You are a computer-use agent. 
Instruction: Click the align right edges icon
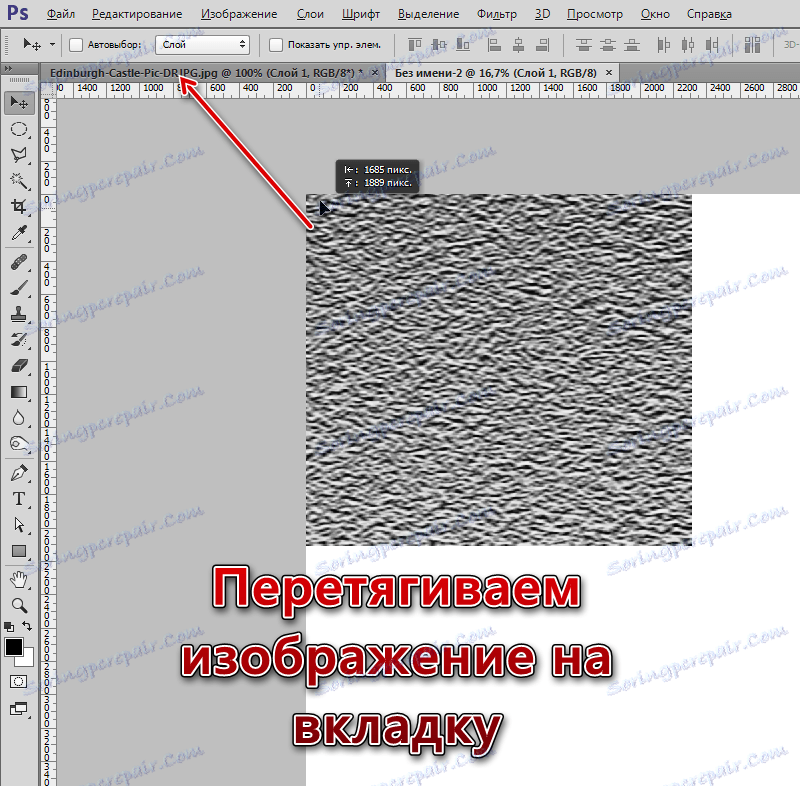[542, 45]
